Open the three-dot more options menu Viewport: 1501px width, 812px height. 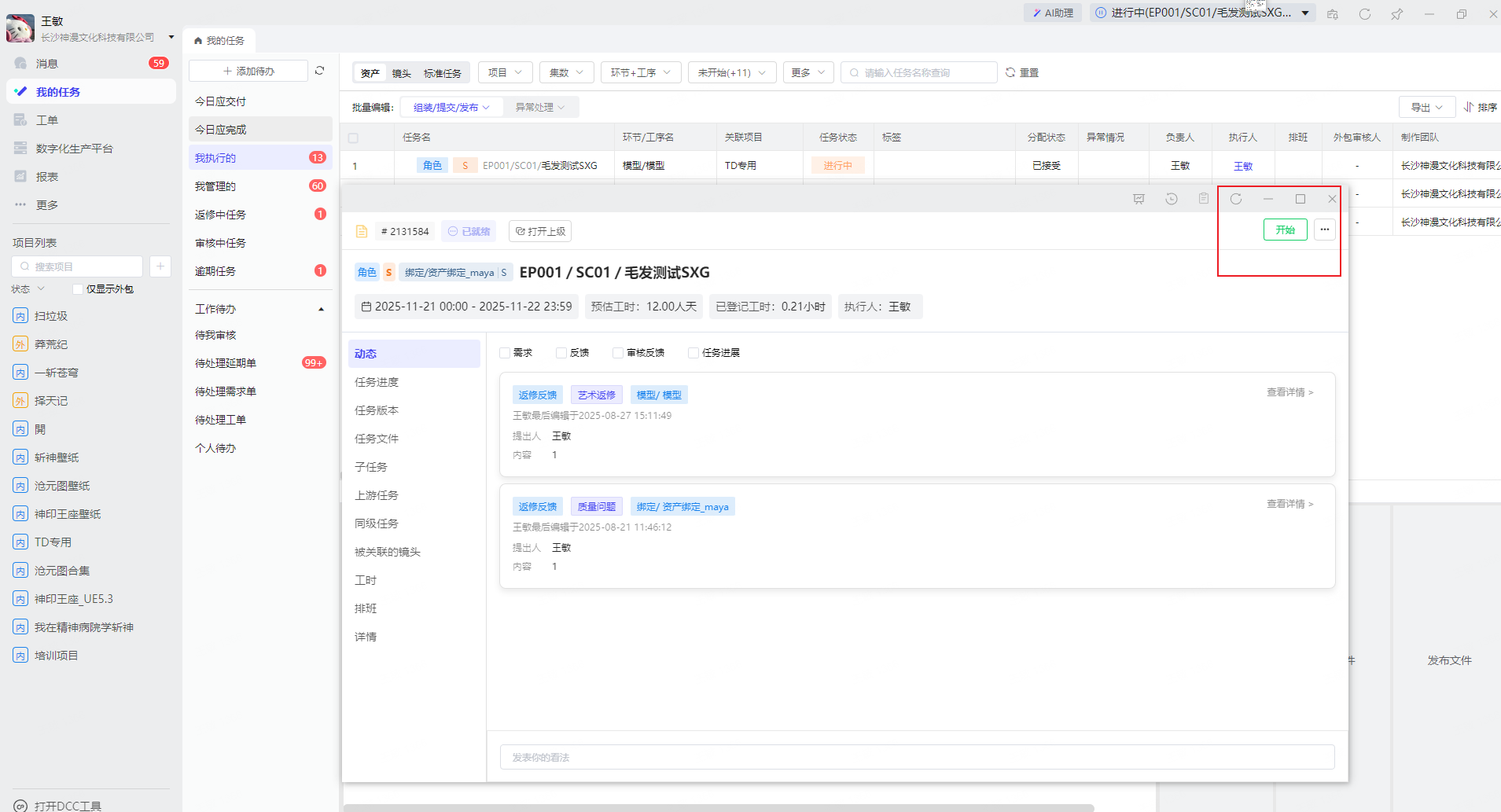[1324, 230]
